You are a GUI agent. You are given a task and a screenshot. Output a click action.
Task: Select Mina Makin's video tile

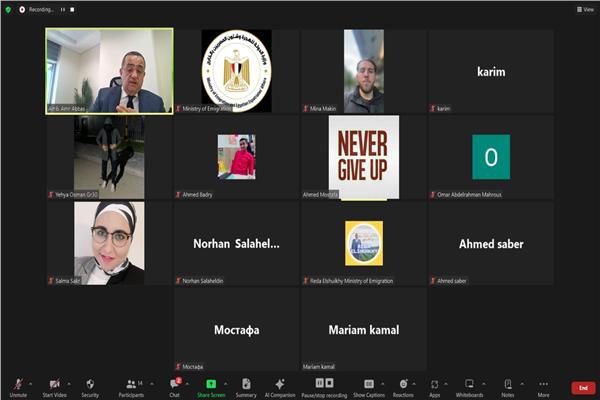click(x=364, y=71)
